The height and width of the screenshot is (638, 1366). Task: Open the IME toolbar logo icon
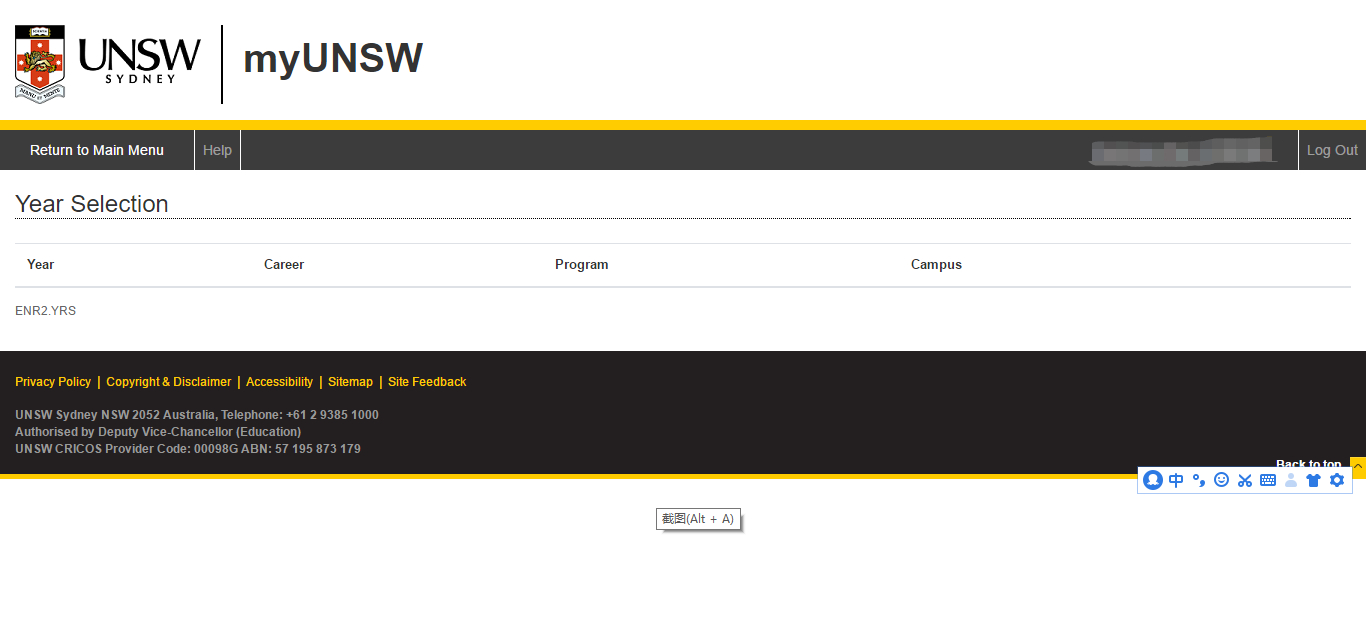(1153, 480)
